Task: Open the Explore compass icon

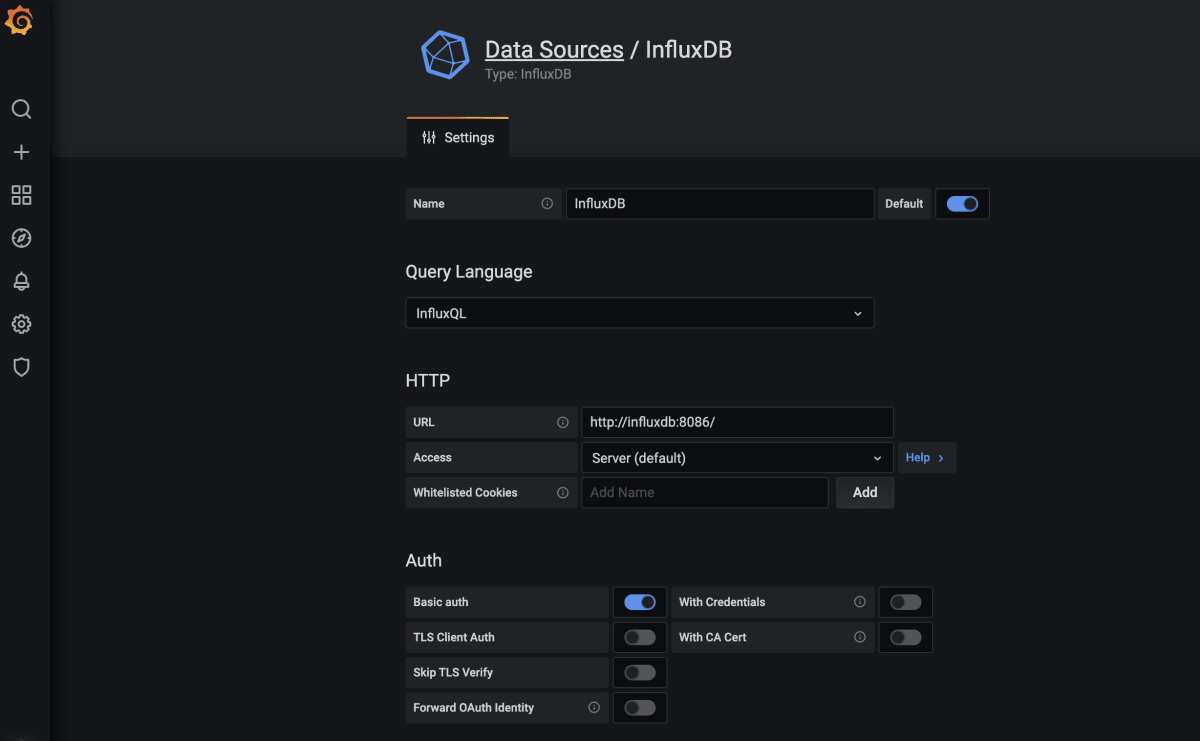Action: coord(21,238)
